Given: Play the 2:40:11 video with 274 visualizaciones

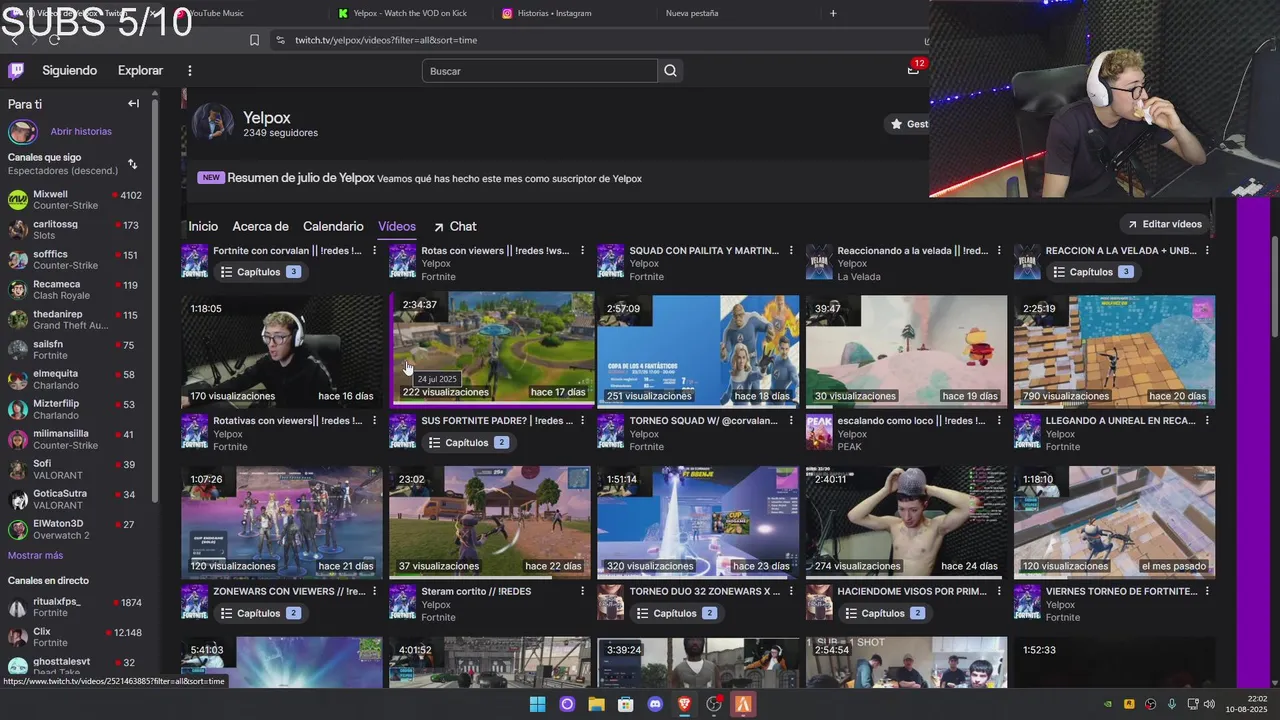Looking at the screenshot, I should [906, 522].
